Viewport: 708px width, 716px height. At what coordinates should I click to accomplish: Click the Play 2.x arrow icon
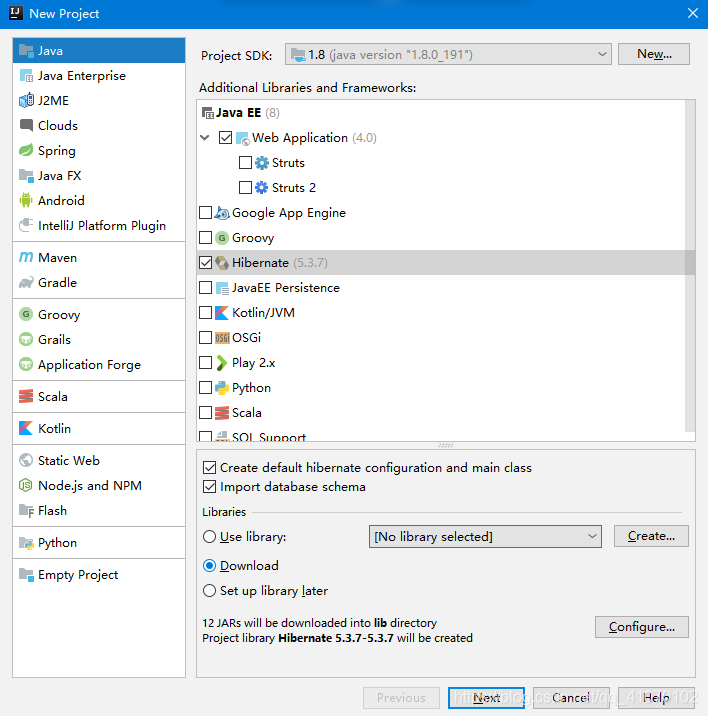(x=222, y=363)
